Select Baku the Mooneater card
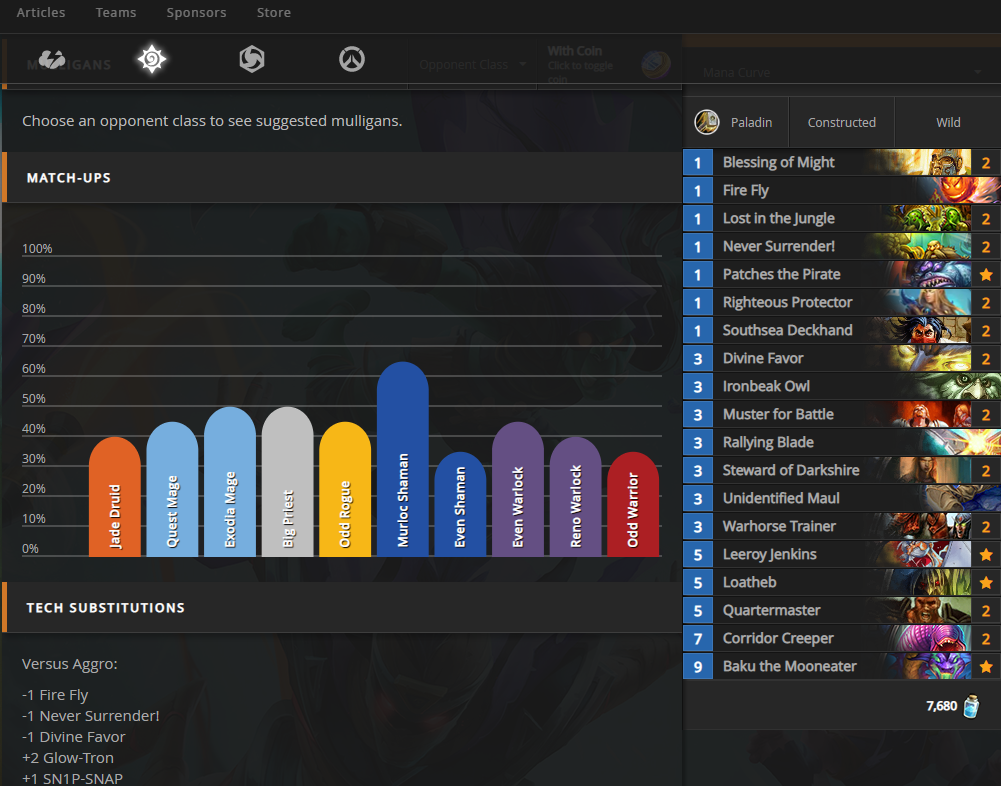 tap(842, 667)
